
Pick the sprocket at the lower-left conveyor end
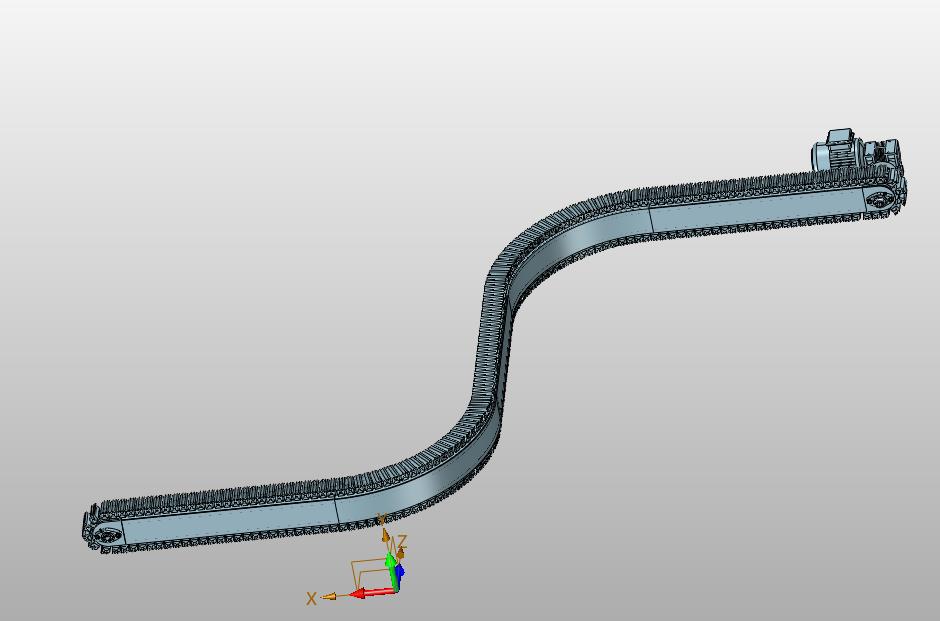[x=108, y=535]
